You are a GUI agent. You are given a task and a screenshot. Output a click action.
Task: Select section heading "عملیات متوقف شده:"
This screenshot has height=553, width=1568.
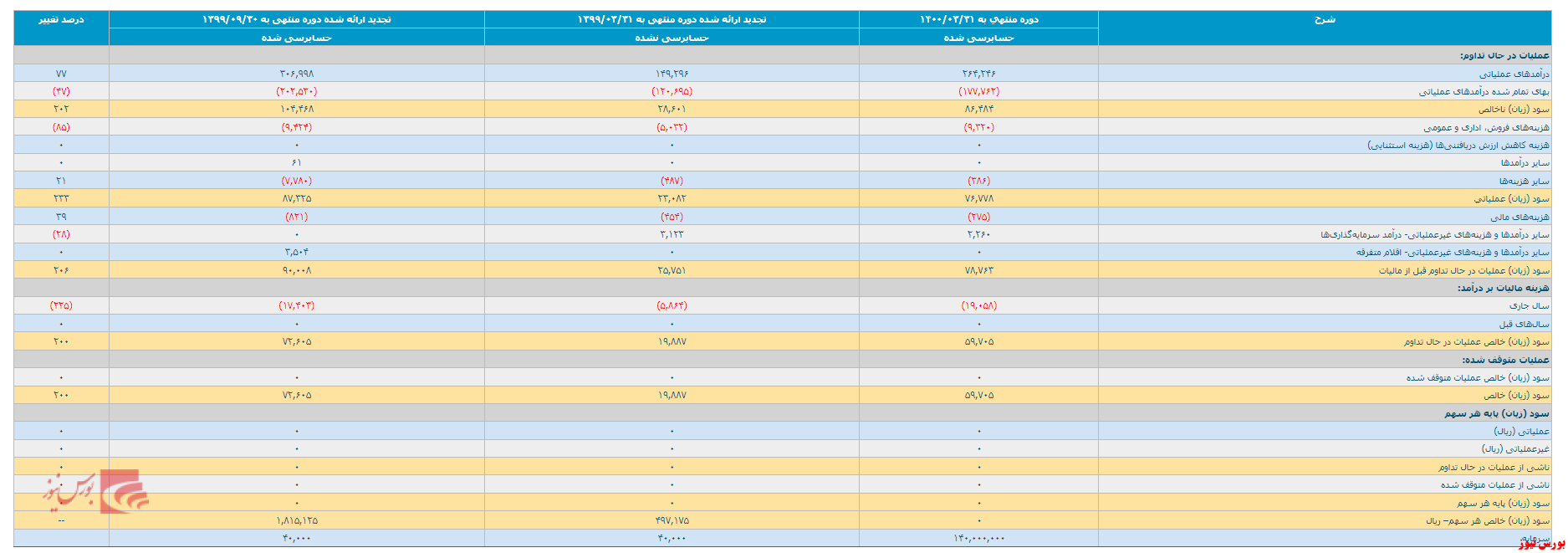coord(1506,360)
